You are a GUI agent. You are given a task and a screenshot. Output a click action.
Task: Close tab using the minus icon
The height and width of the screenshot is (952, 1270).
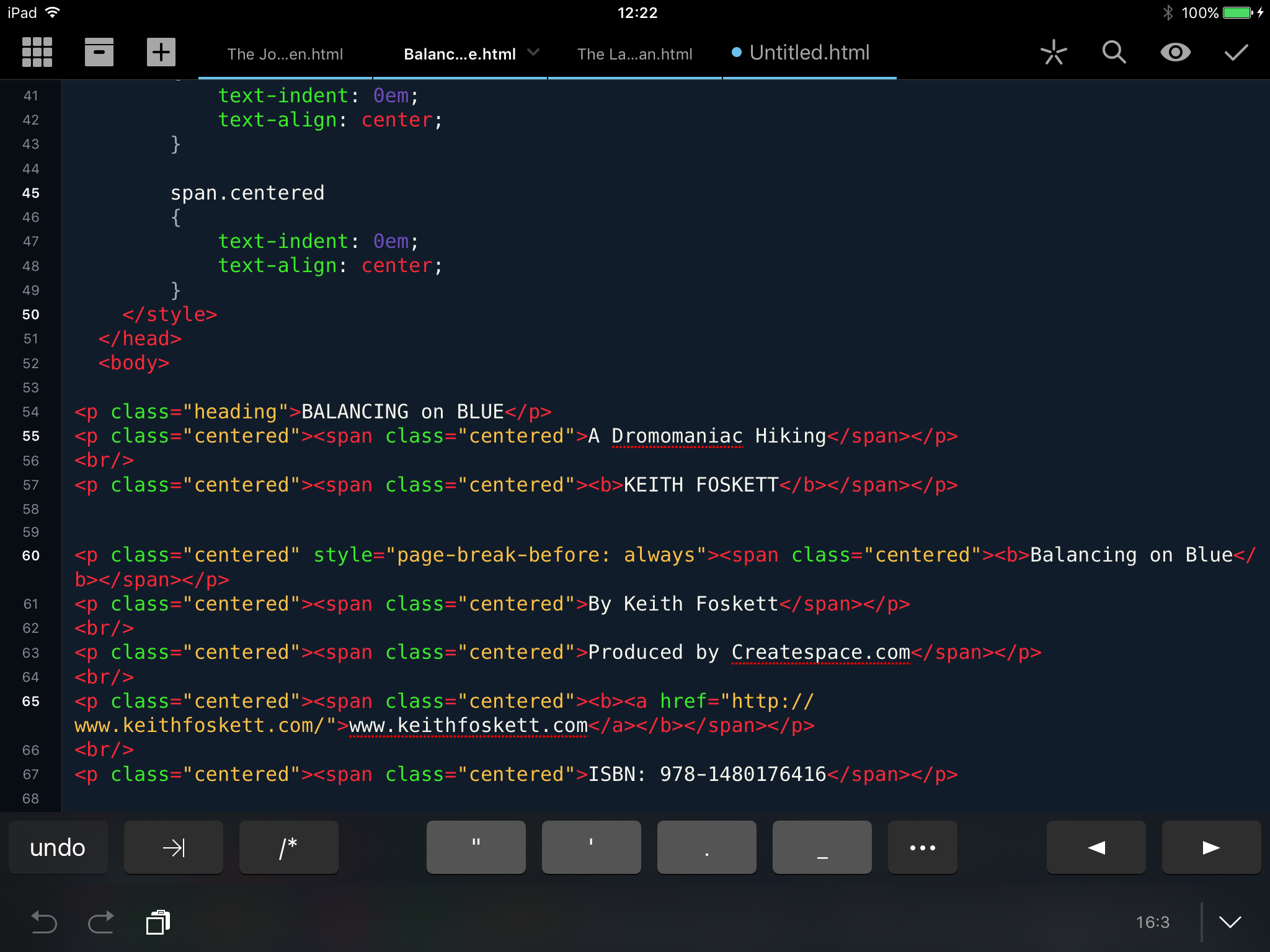(x=99, y=52)
